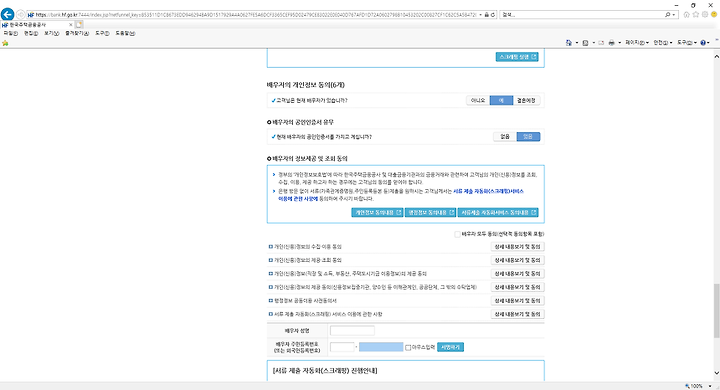Select 예 for spouse question

(x=501, y=100)
